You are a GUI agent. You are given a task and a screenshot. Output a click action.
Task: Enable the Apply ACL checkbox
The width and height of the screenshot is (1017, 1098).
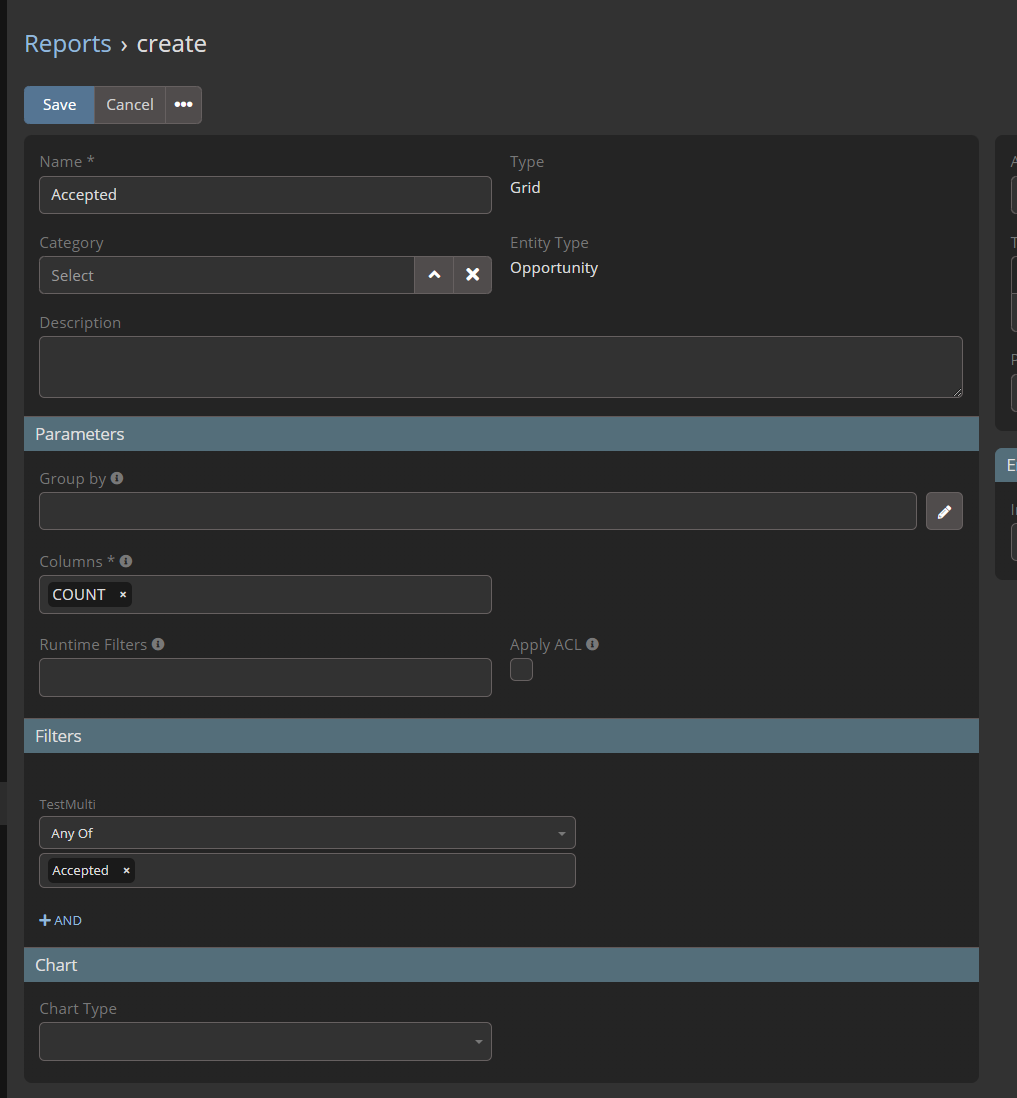521,670
